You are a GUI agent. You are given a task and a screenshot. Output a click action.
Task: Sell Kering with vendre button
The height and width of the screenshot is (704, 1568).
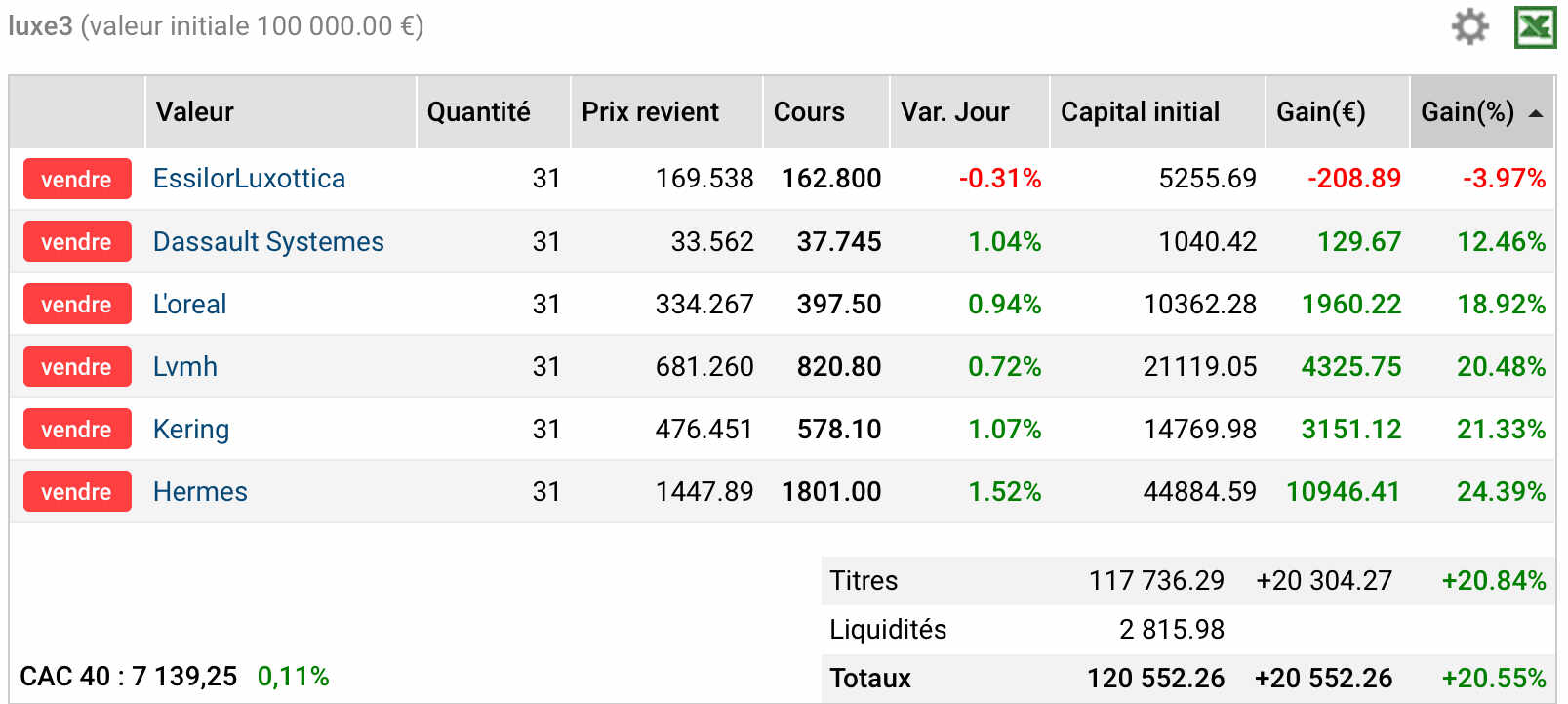pos(77,429)
